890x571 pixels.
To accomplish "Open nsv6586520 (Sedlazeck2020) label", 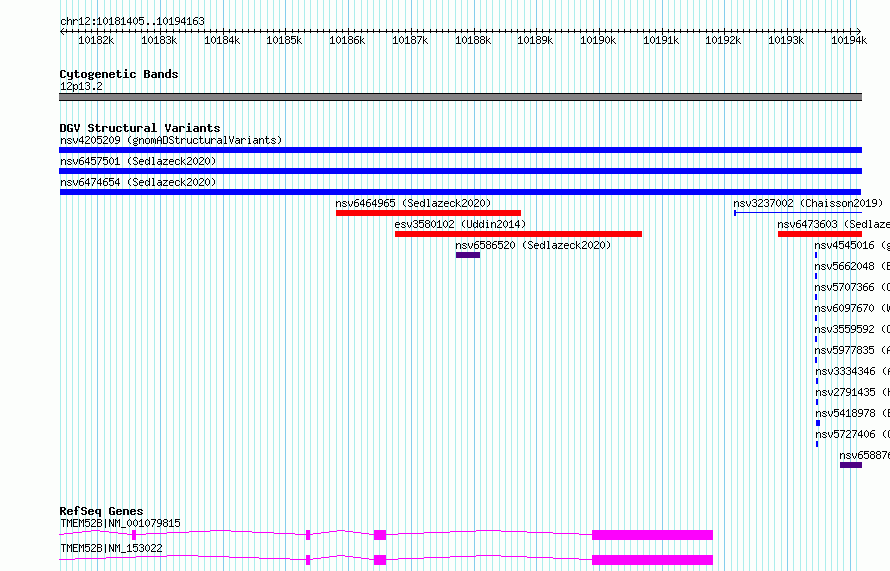I will pos(533,245).
